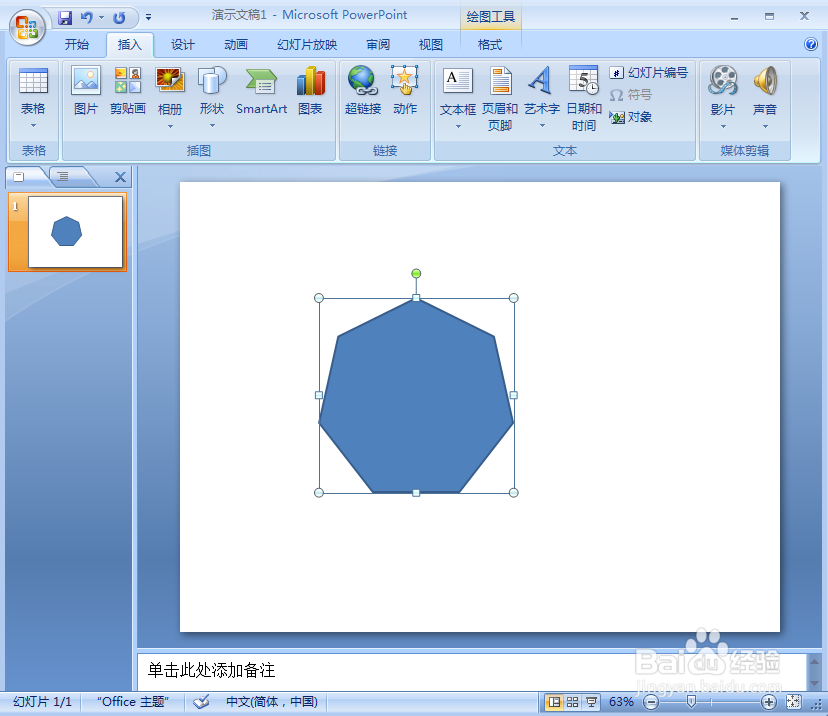Viewport: 828px width, 716px height.
Task: Start Slide Show view from status bar
Action: pos(591,702)
